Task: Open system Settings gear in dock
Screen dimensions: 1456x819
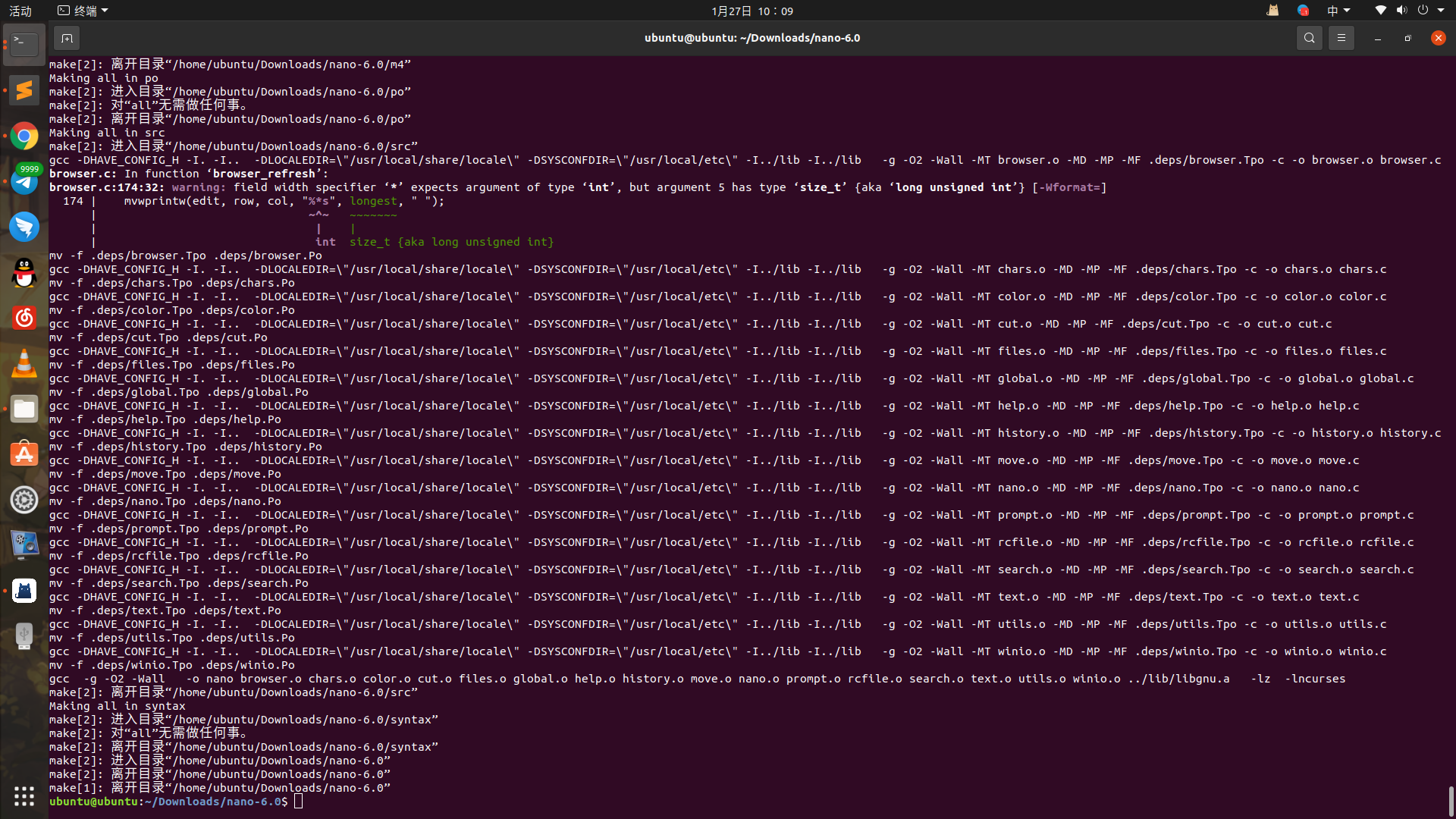Action: (24, 500)
